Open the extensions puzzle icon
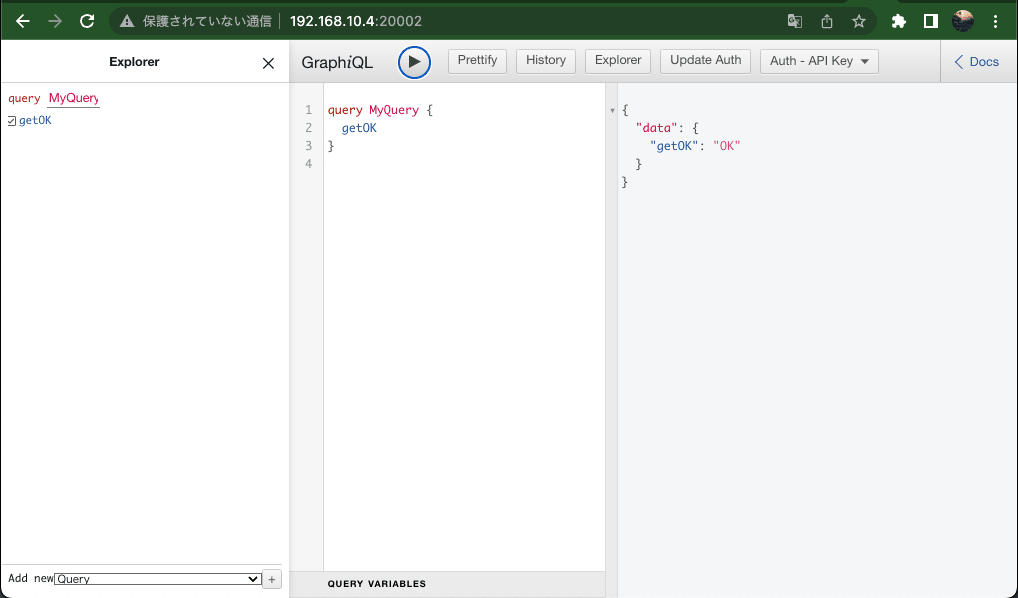 899,21
